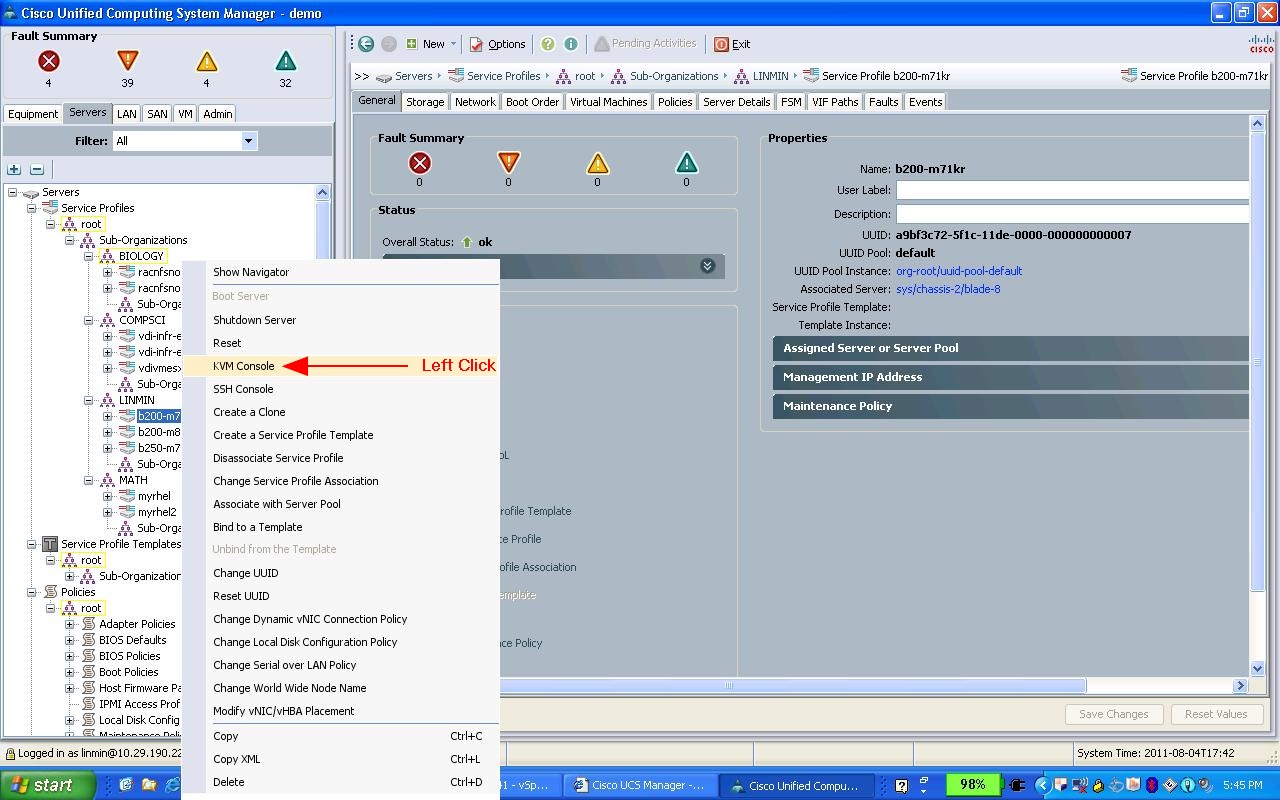Click the Service Profile Templates folder icon
Screen dimensions: 1280x800
(49, 544)
